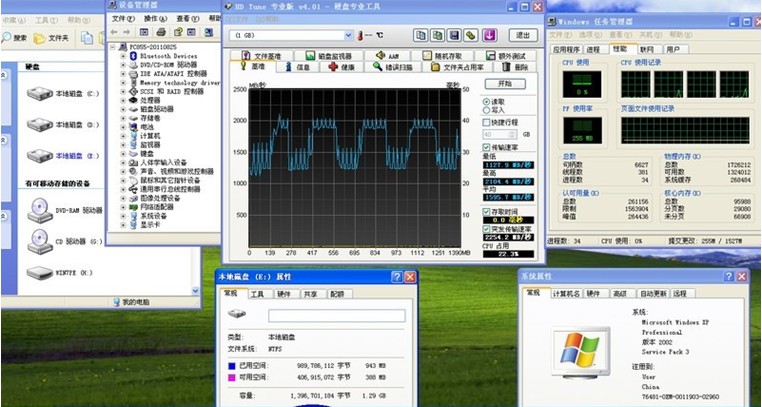Open the HD Tune drive selection dropdown
762x407 pixels.
tap(347, 35)
